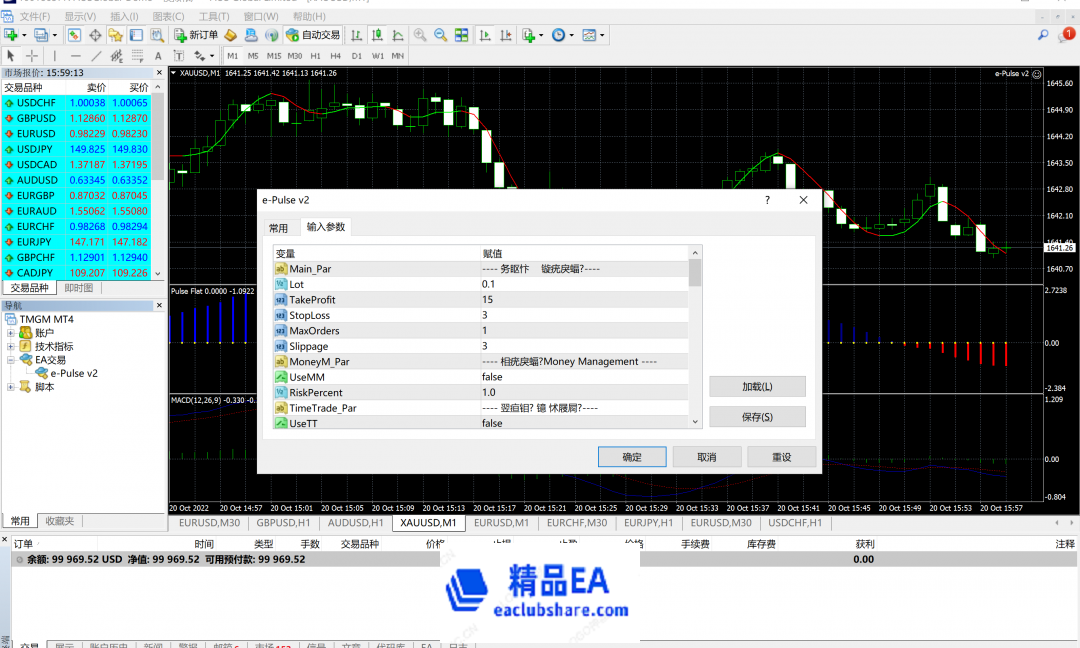Open the Strategy Tester icon
The image size is (1080, 648).
[x=157, y=35]
